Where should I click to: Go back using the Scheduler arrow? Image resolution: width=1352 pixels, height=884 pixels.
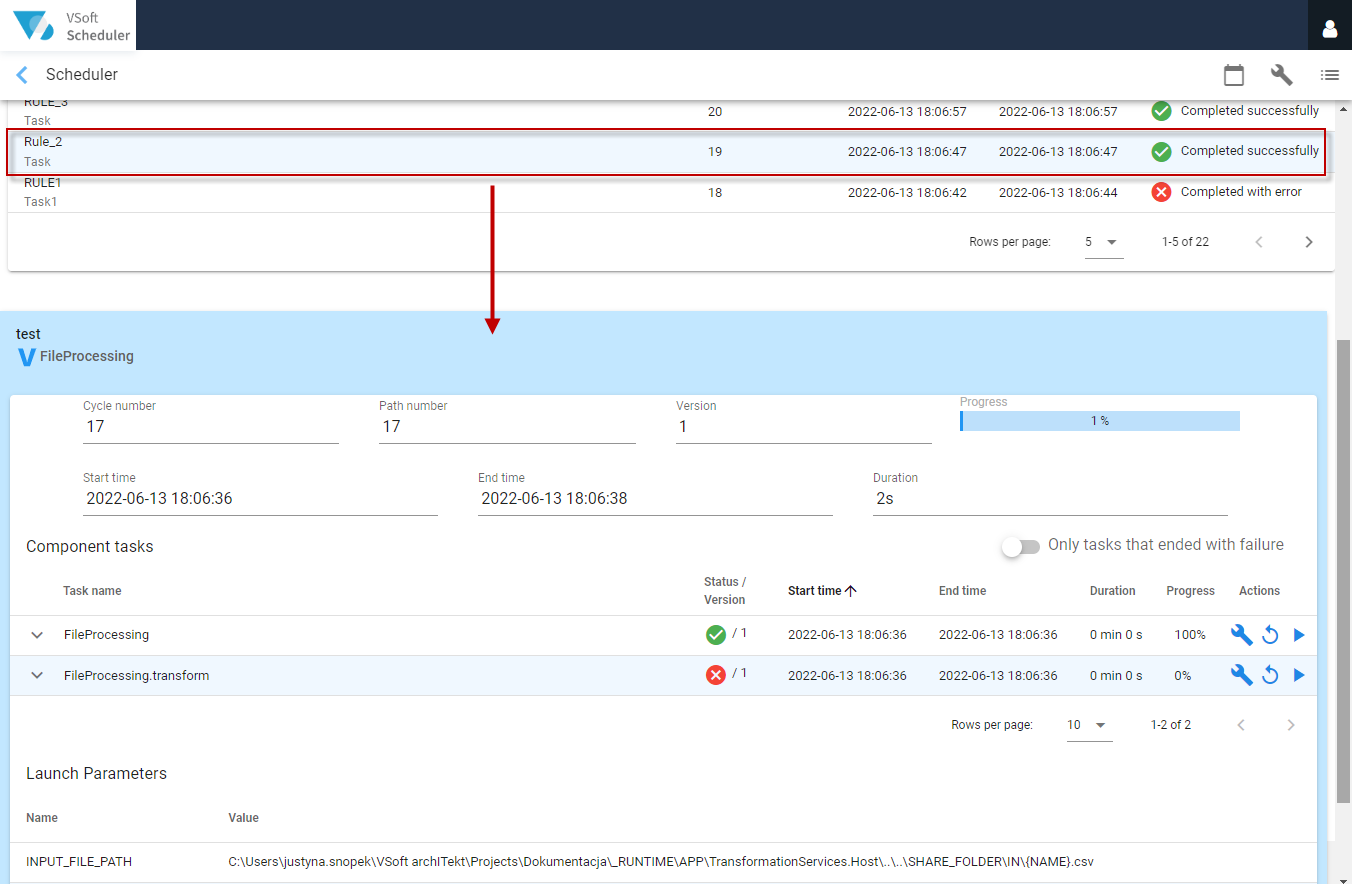tap(22, 75)
